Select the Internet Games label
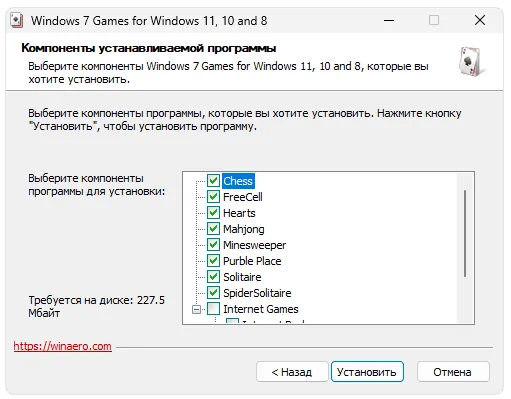The width and height of the screenshot is (511, 399). coord(261,309)
